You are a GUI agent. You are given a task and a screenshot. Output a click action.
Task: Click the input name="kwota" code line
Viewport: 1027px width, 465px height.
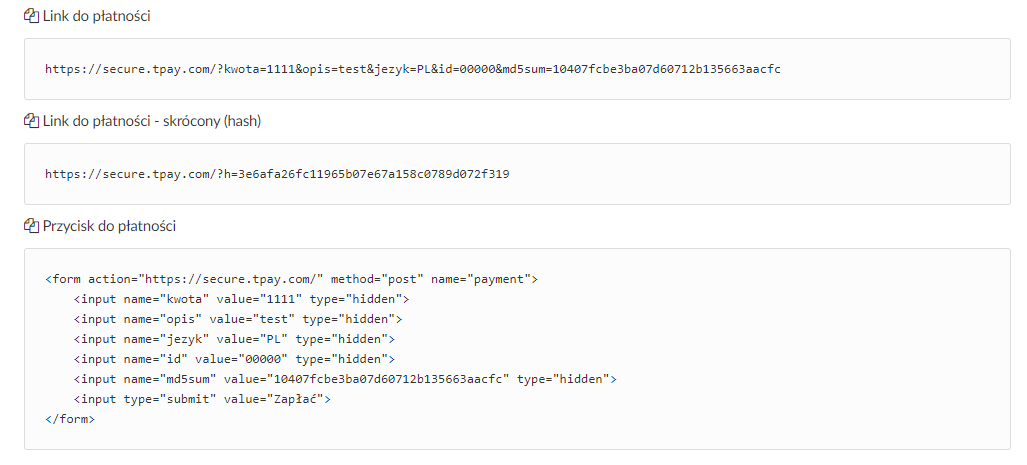tap(241, 299)
